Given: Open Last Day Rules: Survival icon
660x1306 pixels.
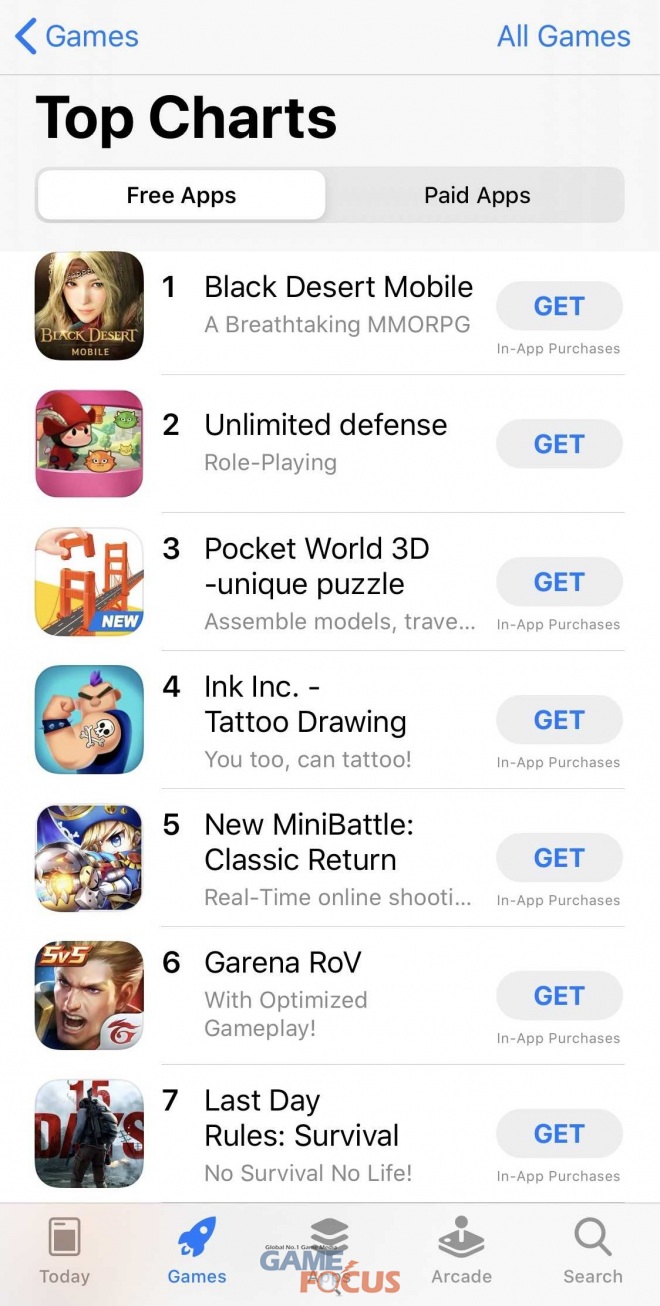Looking at the screenshot, I should [89, 1133].
